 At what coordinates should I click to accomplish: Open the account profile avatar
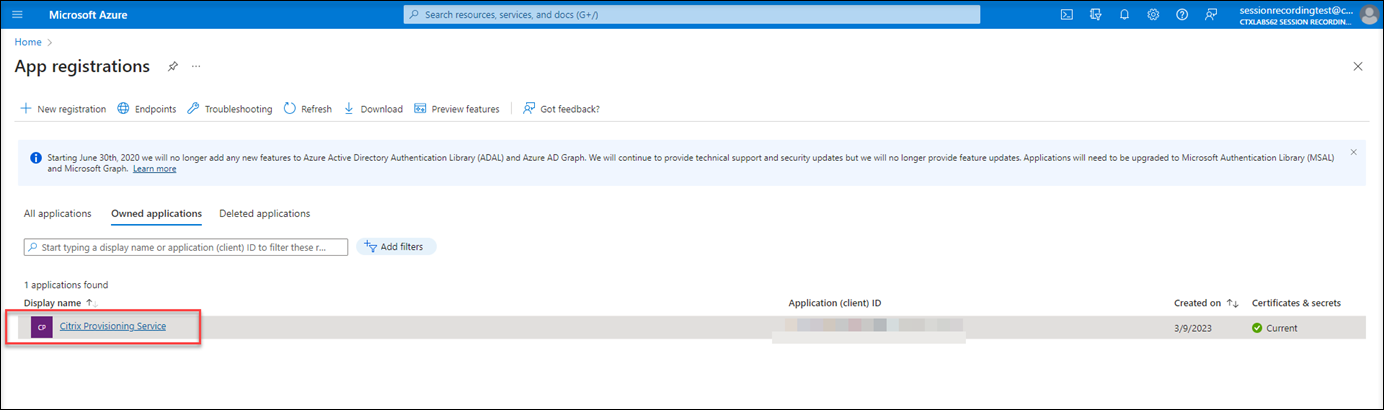[x=1368, y=15]
